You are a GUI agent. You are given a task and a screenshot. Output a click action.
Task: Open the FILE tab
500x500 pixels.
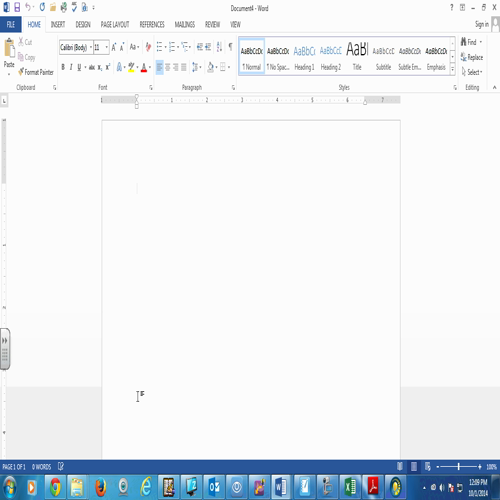(11, 25)
